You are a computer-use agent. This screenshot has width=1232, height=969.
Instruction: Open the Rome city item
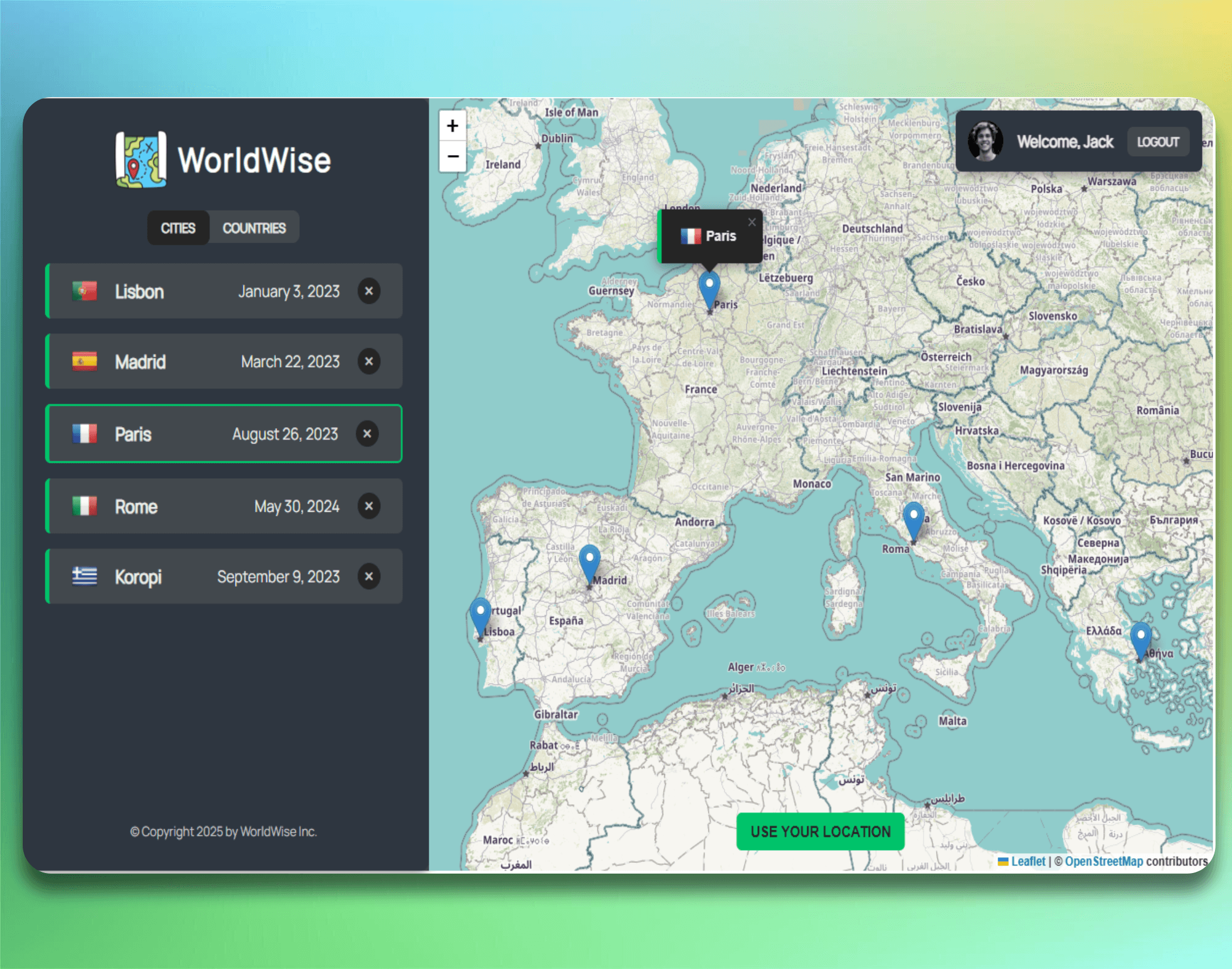(224, 506)
